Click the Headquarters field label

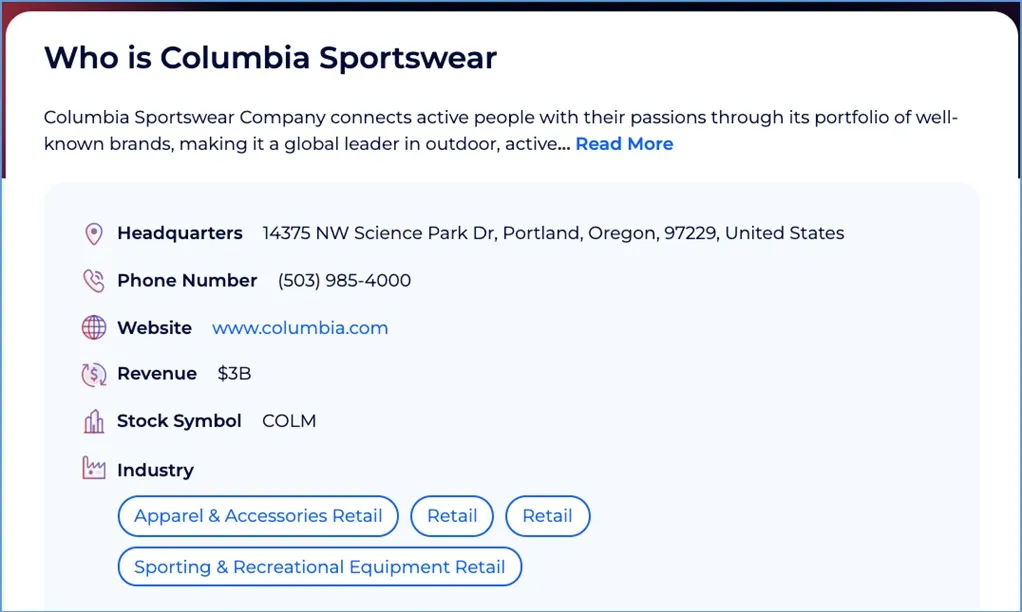click(180, 233)
